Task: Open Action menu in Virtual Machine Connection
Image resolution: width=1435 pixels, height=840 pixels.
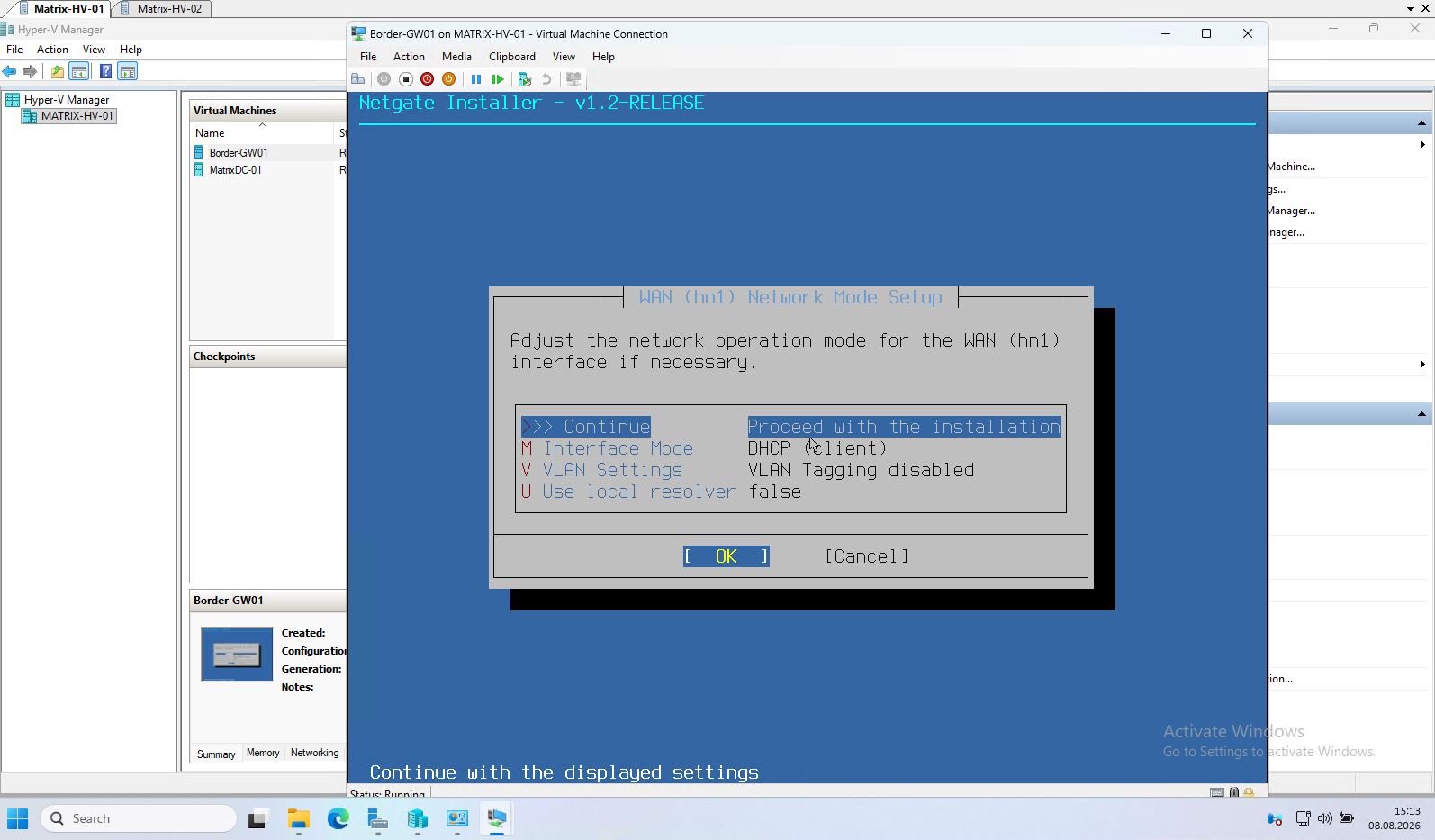Action: pyautogui.click(x=409, y=57)
